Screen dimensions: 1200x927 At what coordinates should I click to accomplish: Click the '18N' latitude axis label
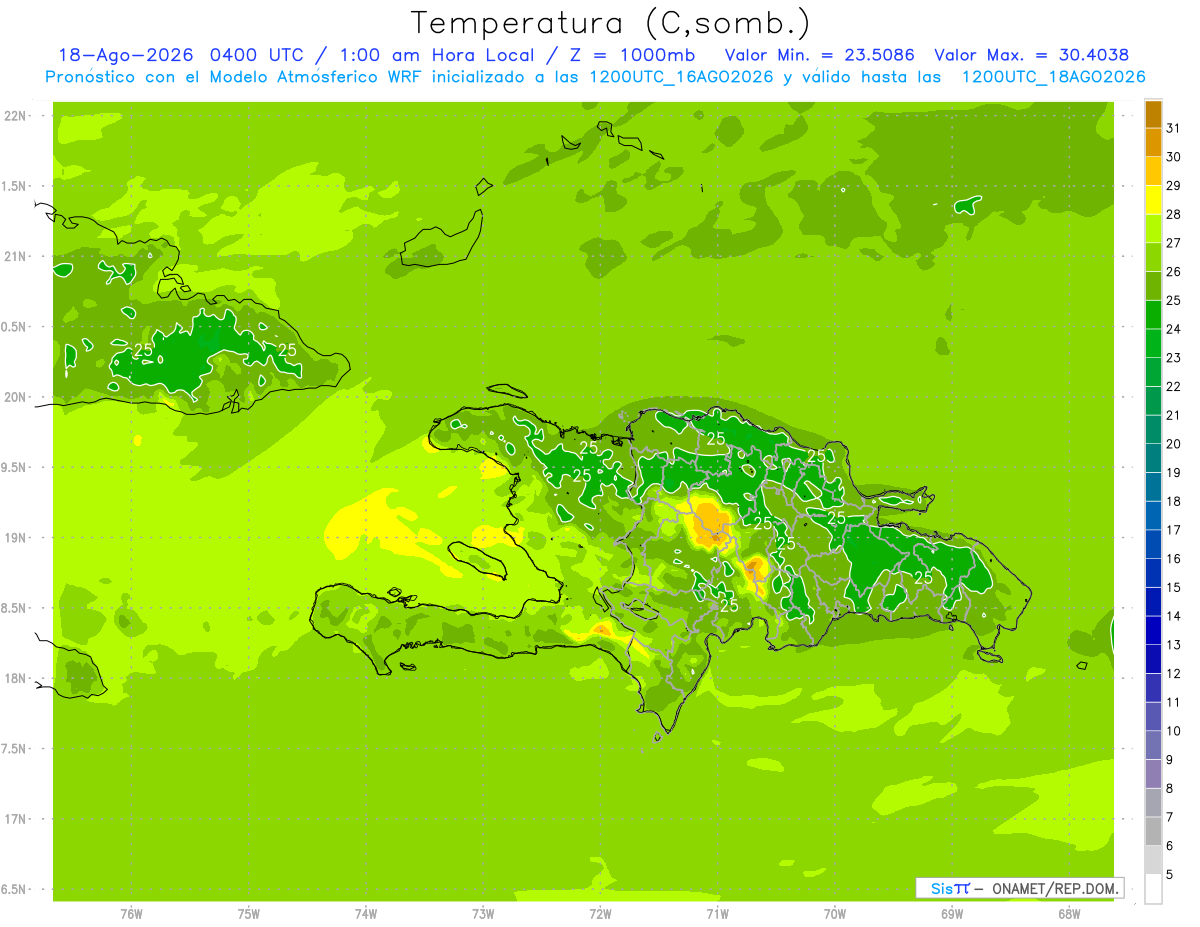tap(14, 678)
